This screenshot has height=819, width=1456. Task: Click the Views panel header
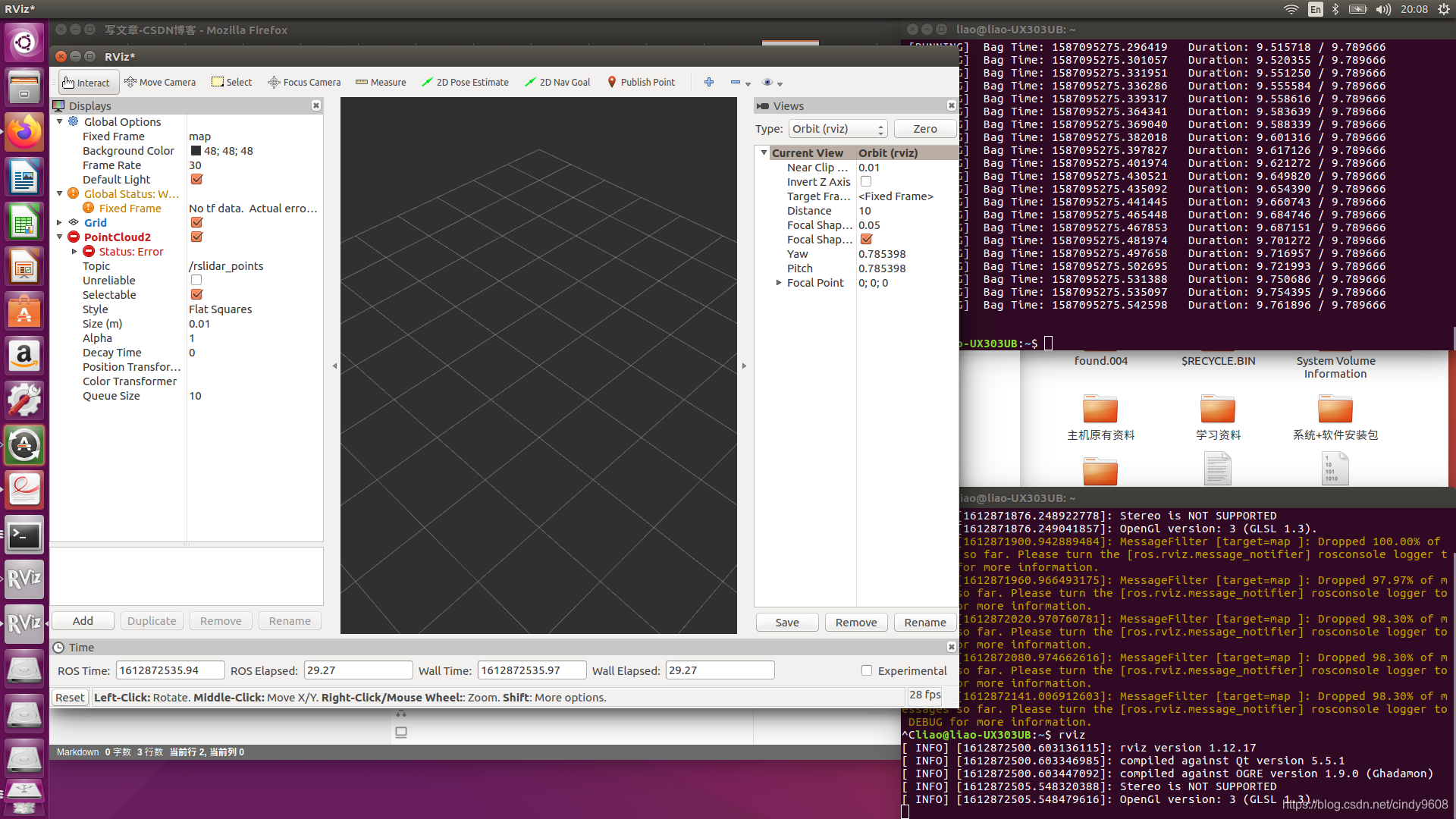pyautogui.click(x=790, y=105)
